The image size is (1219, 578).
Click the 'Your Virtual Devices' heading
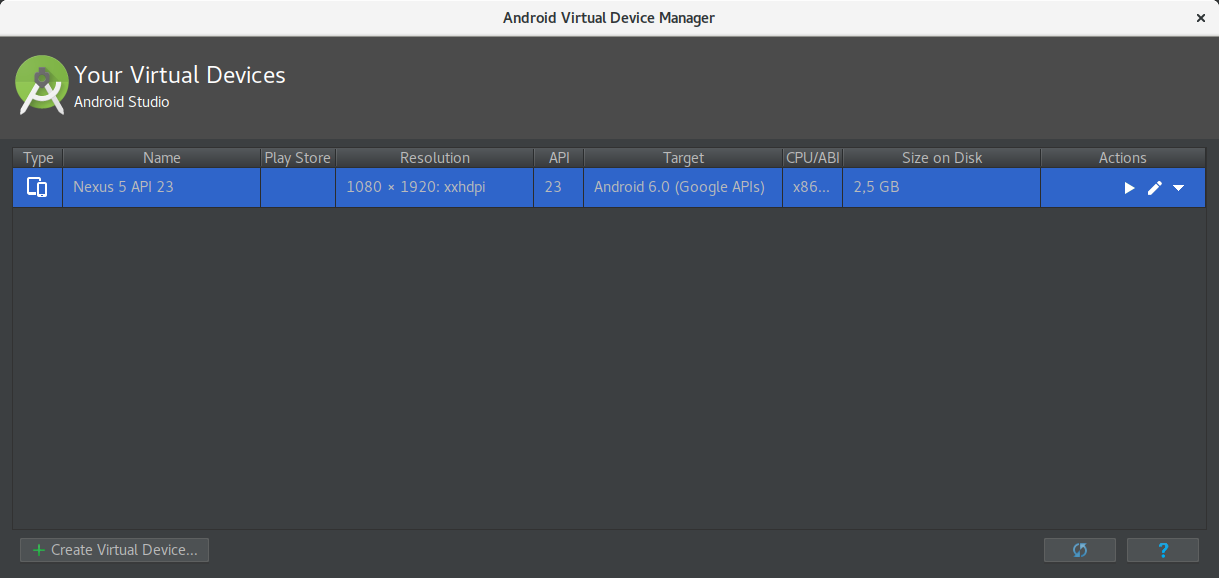(x=180, y=75)
